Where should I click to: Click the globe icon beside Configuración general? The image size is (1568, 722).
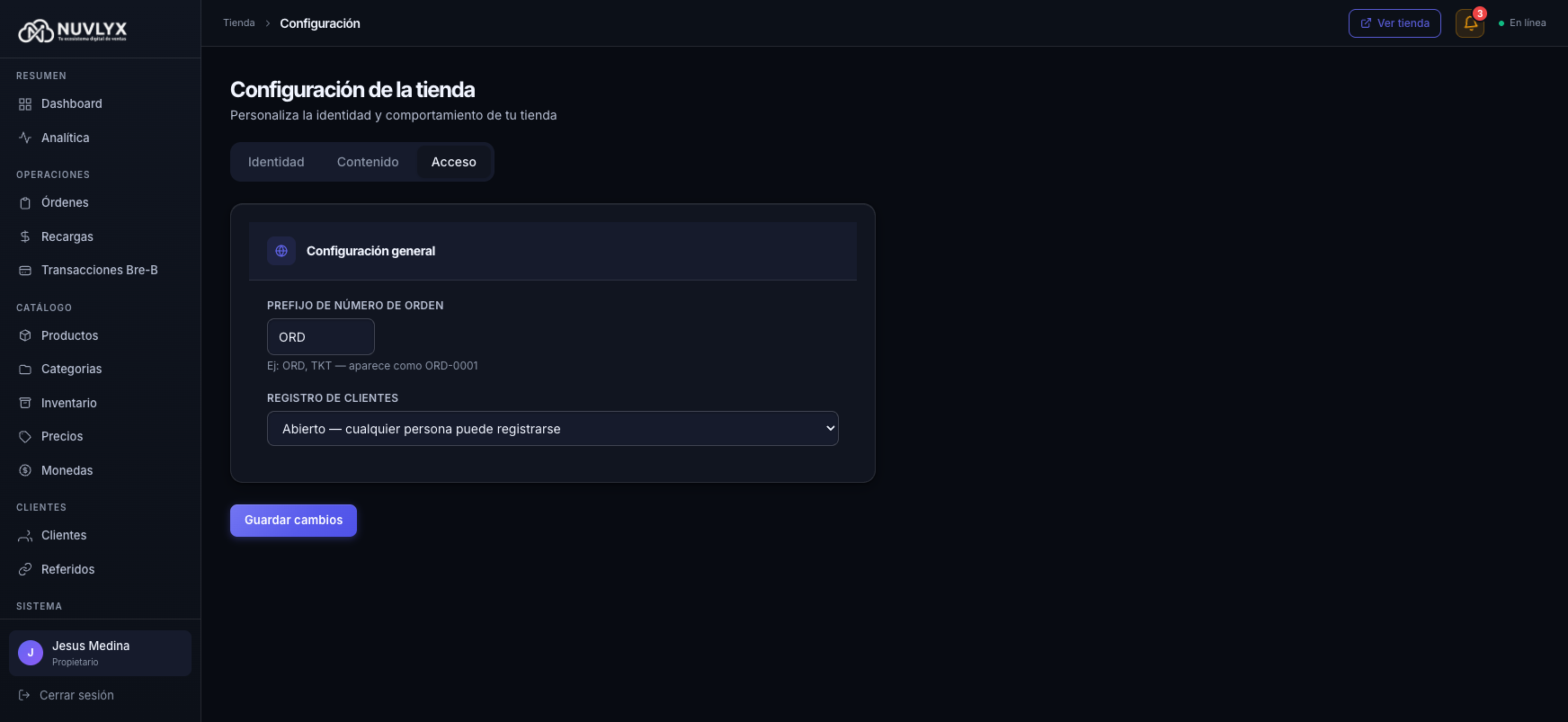point(281,251)
